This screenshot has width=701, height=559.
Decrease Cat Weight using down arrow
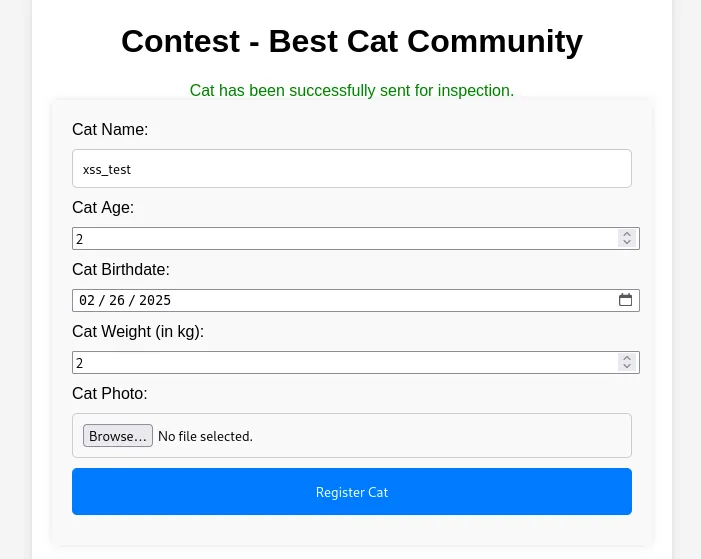click(x=627, y=366)
